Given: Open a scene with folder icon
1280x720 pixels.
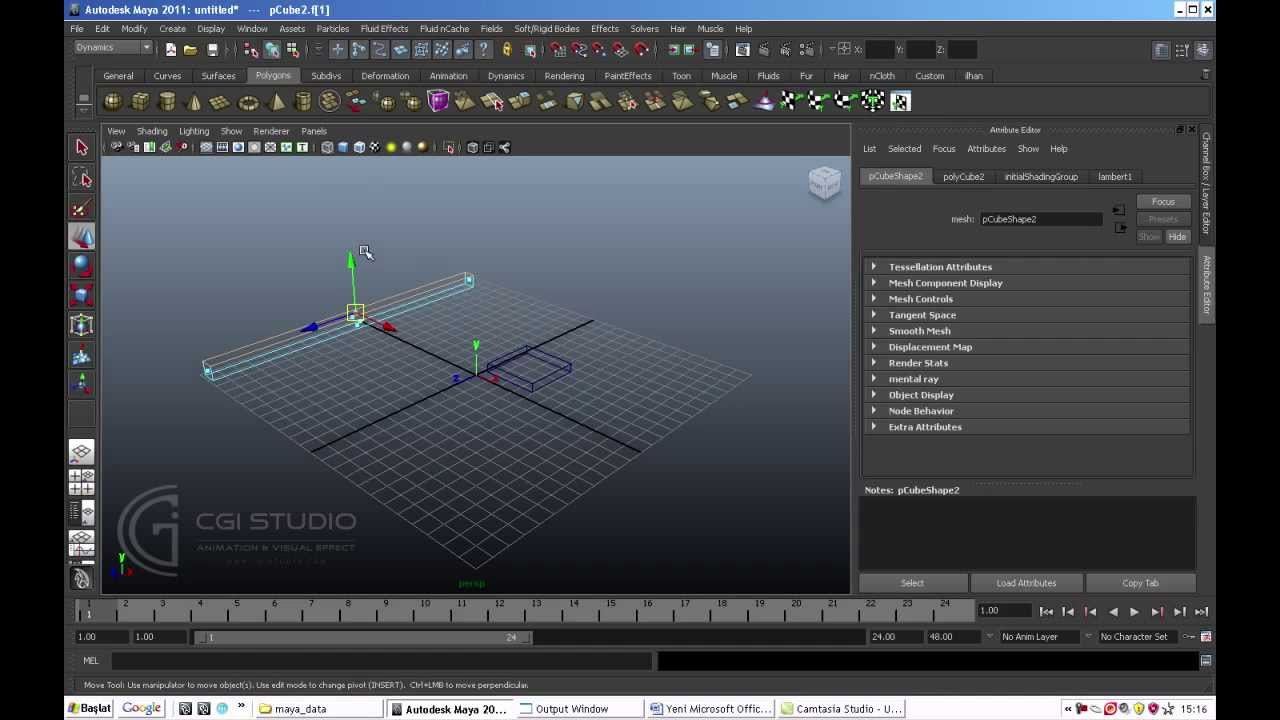Looking at the screenshot, I should 190,49.
